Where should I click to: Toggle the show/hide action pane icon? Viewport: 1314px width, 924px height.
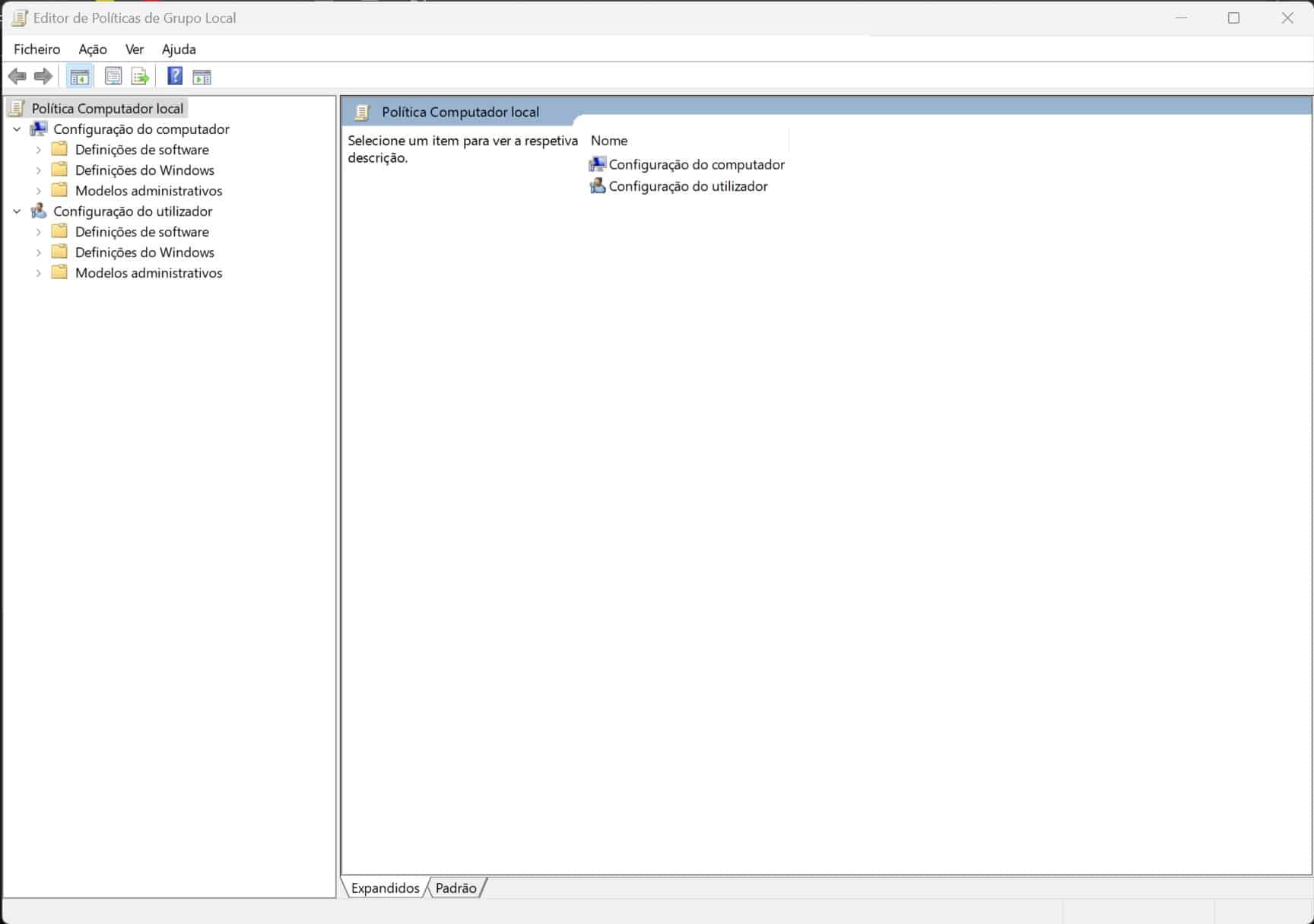(202, 76)
